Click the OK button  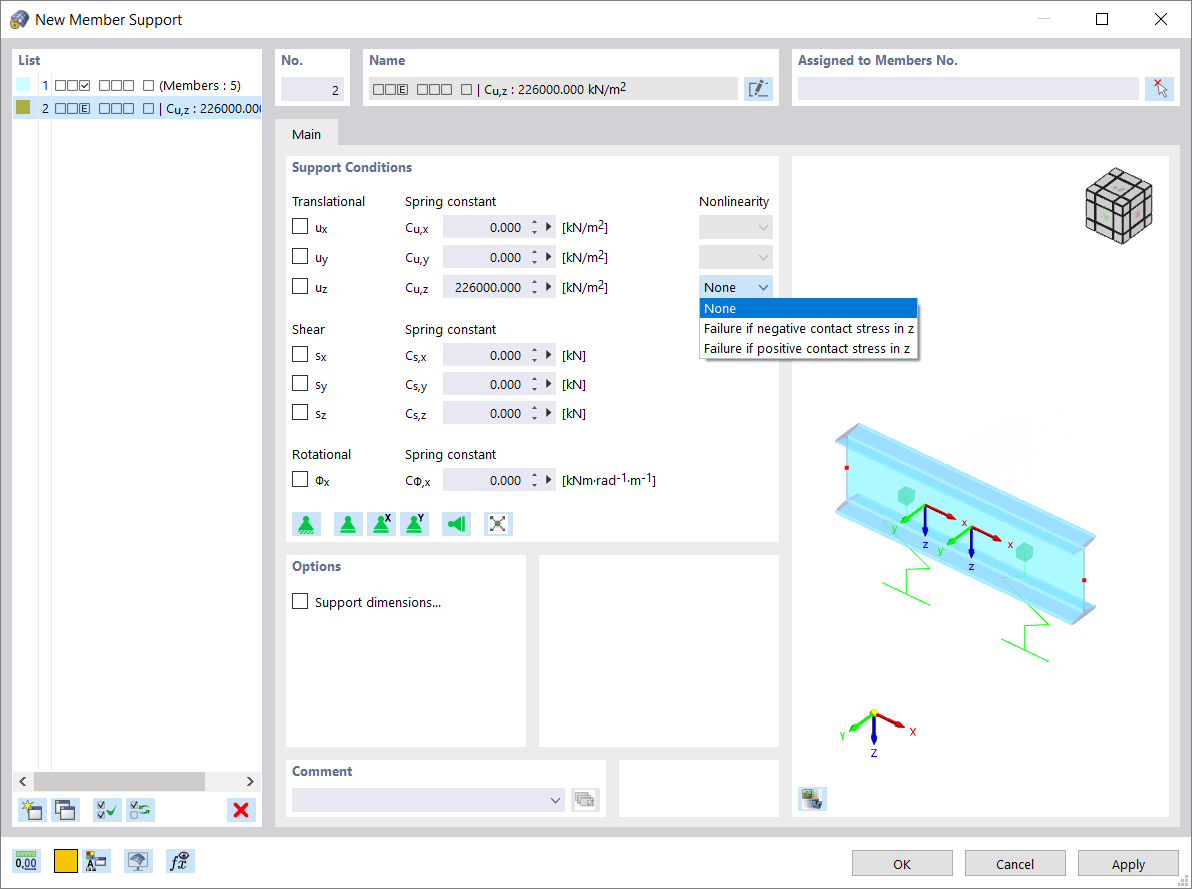pyautogui.click(x=902, y=864)
